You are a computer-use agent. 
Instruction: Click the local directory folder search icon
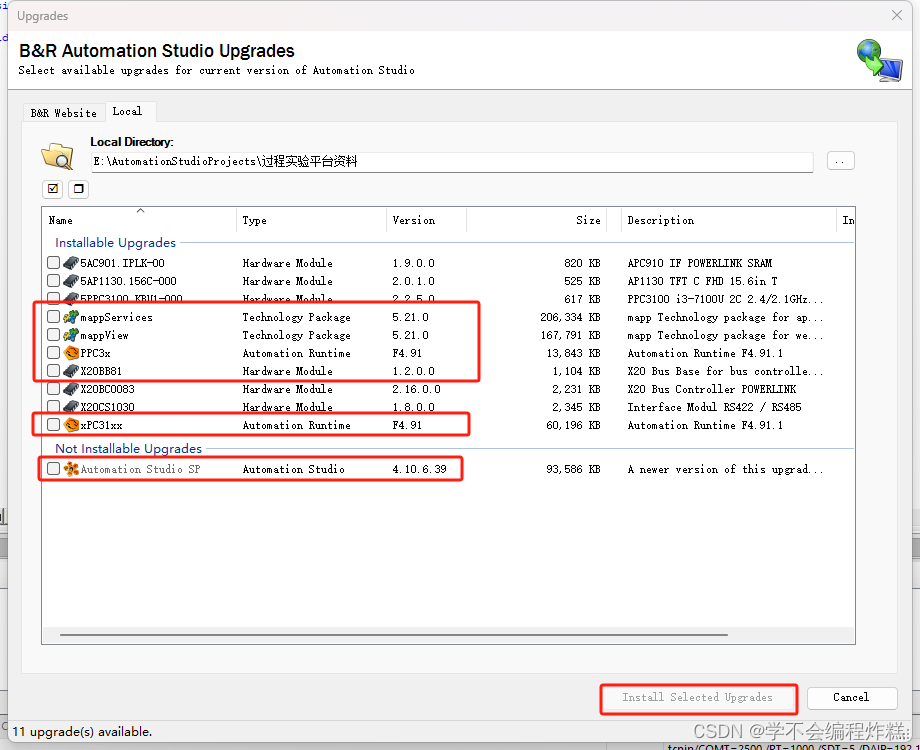58,156
